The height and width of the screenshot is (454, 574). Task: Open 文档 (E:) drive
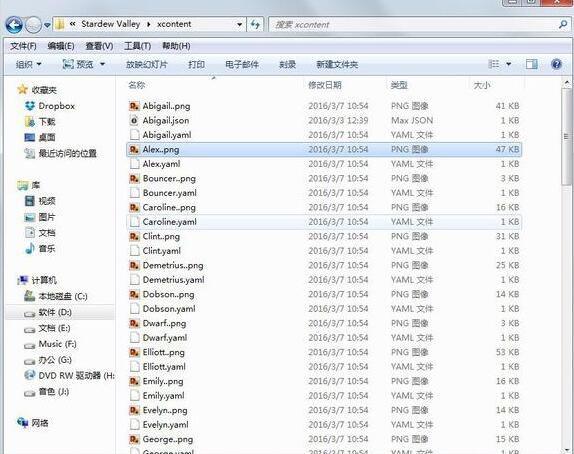(47, 328)
